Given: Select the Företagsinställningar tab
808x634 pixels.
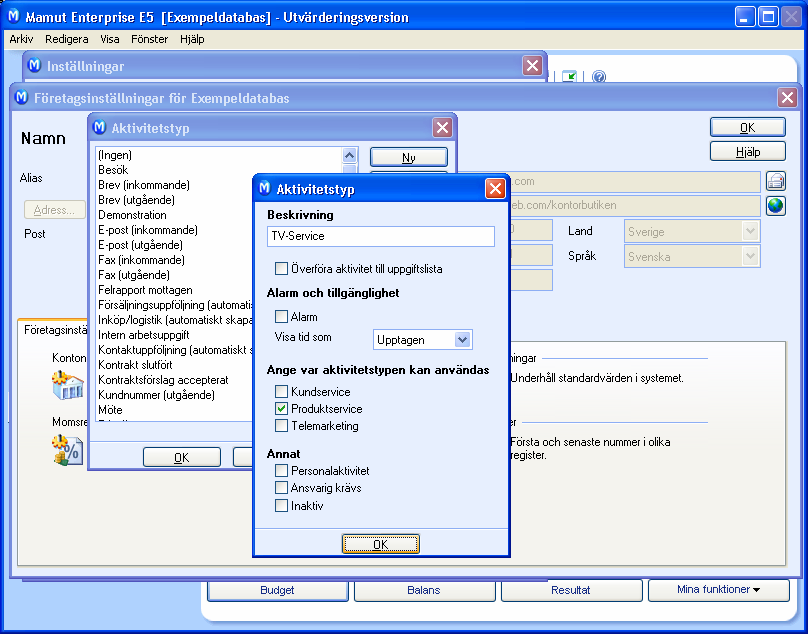Looking at the screenshot, I should click(x=54, y=330).
